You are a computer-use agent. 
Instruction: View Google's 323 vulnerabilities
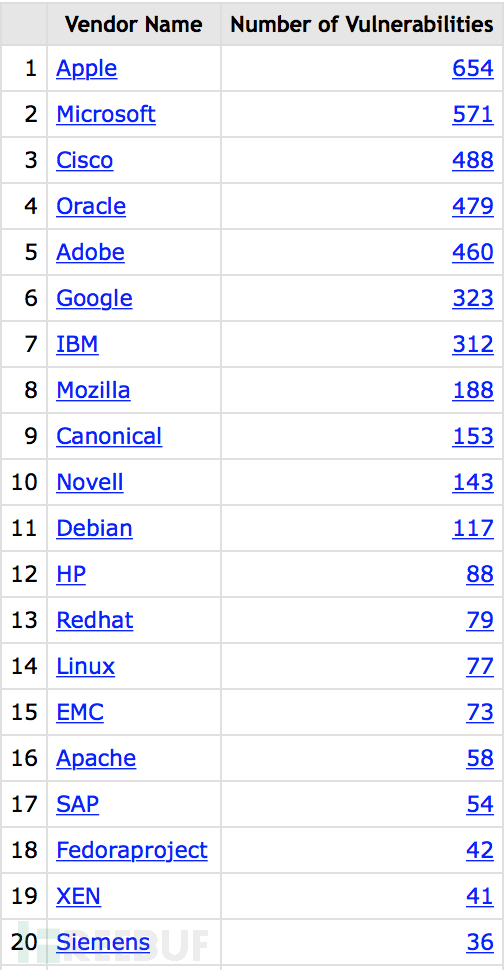pyautogui.click(x=473, y=298)
